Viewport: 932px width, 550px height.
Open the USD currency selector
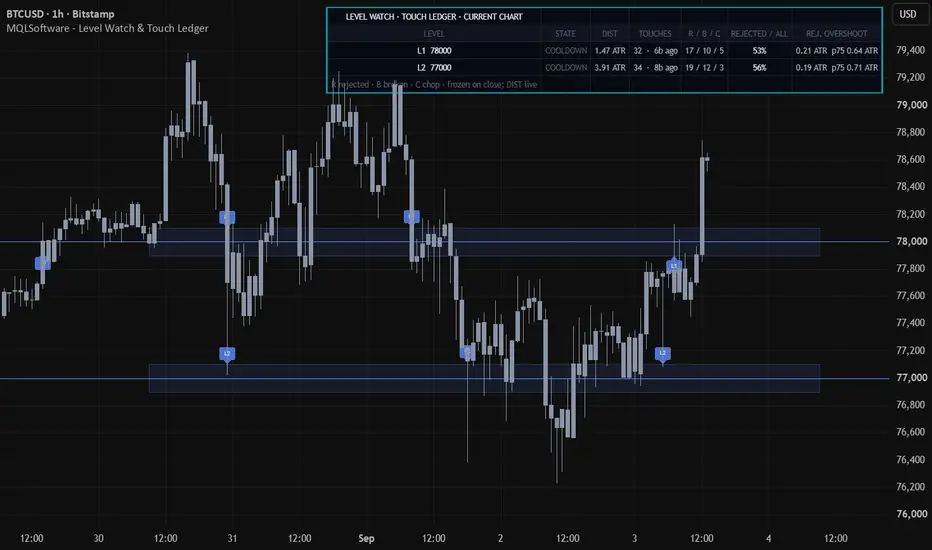point(908,14)
